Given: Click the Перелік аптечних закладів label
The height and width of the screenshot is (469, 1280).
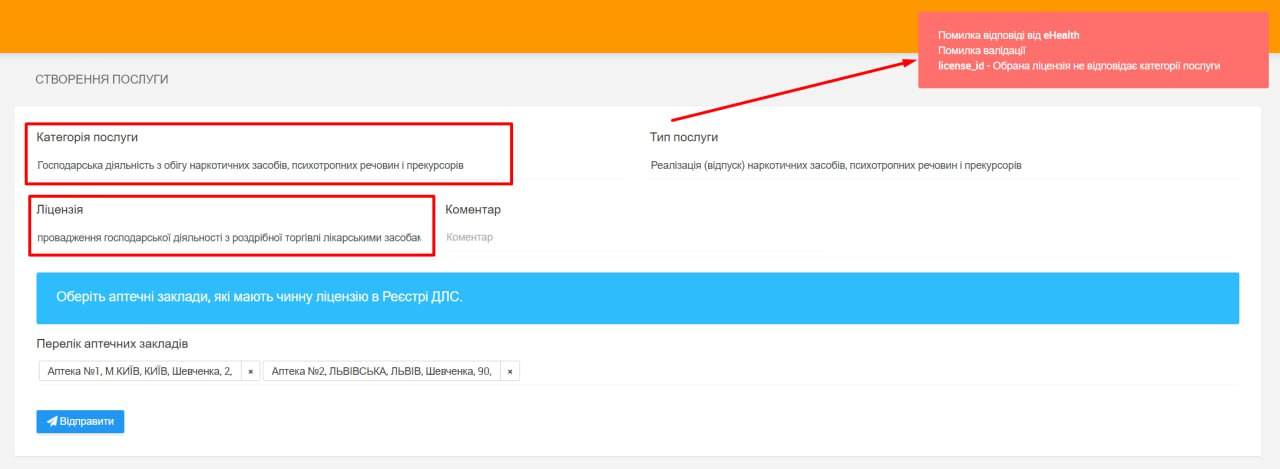Looking at the screenshot, I should click(112, 343).
